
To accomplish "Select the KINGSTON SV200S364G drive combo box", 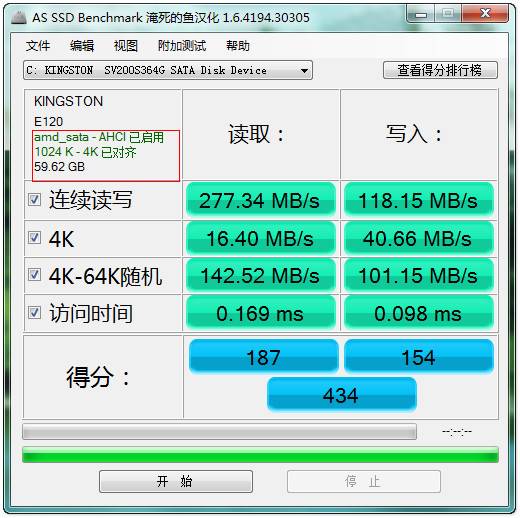I will pyautogui.click(x=168, y=70).
